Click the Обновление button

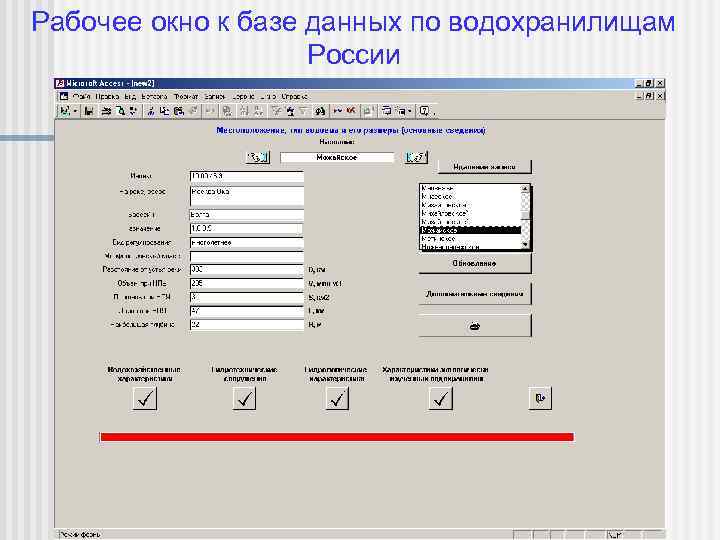click(474, 264)
